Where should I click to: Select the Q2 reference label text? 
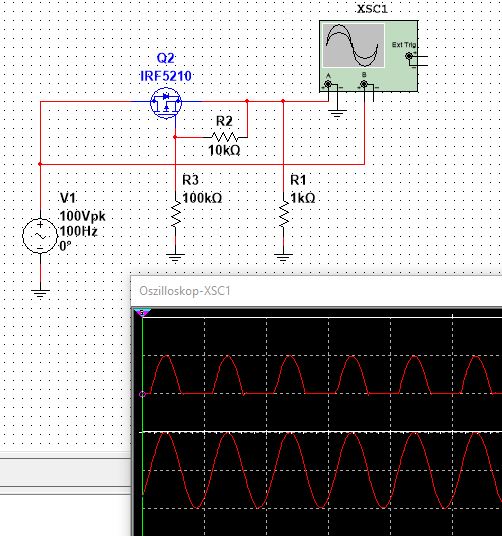(x=166, y=58)
